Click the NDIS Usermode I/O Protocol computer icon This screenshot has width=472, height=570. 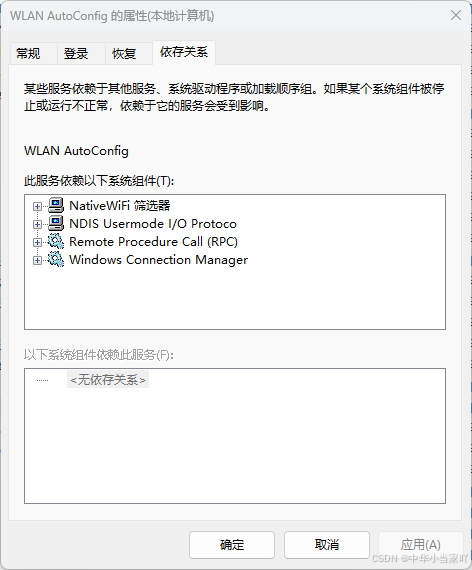56,224
